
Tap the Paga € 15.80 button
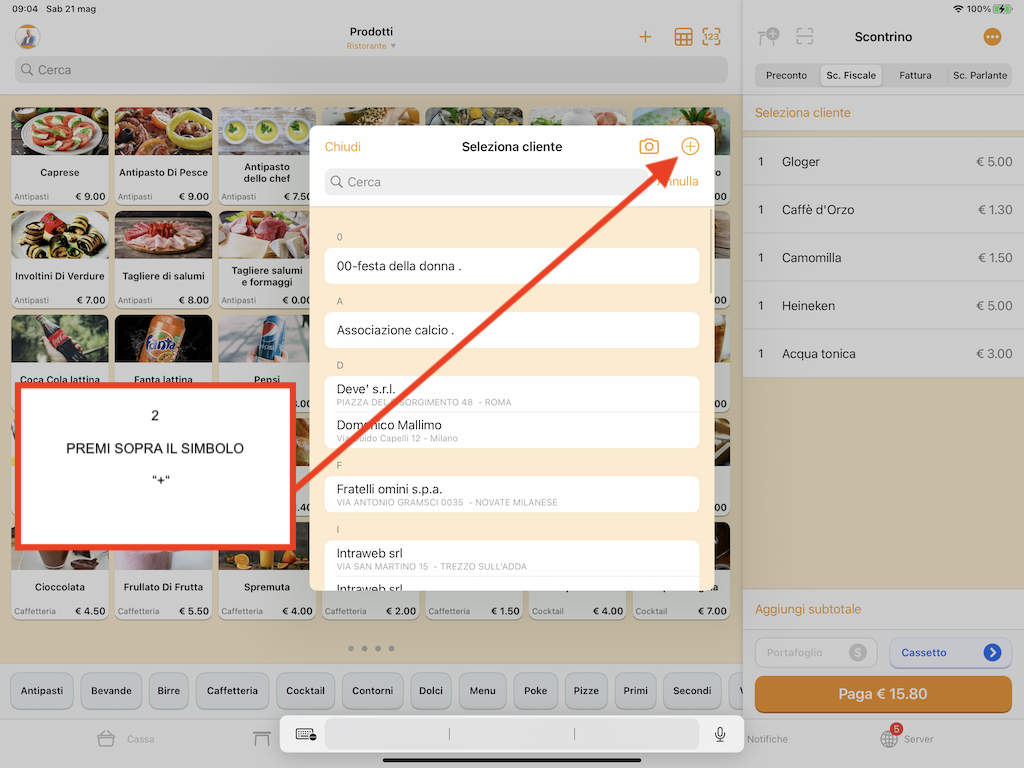coord(883,694)
